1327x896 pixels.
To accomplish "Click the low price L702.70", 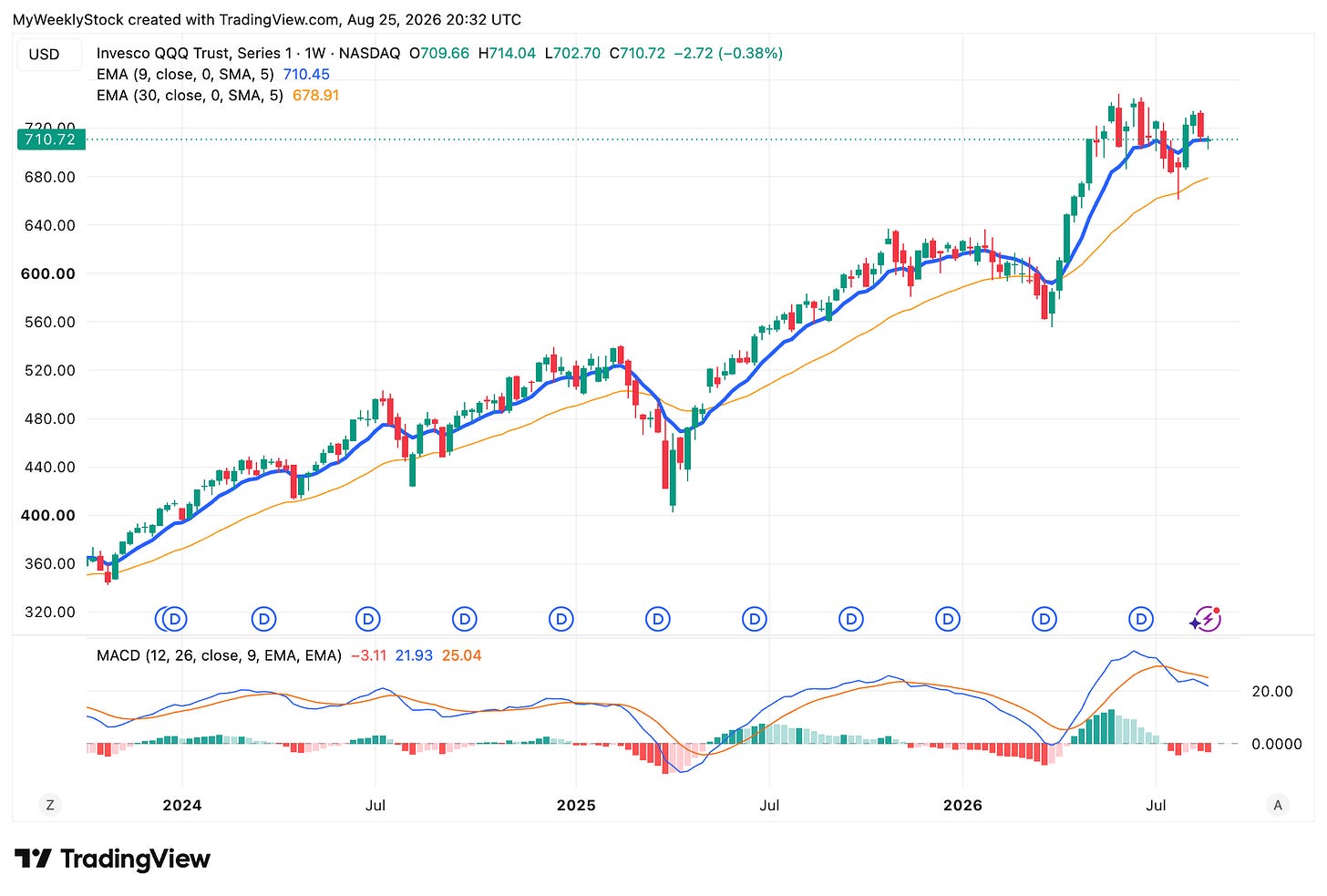I will (x=573, y=53).
